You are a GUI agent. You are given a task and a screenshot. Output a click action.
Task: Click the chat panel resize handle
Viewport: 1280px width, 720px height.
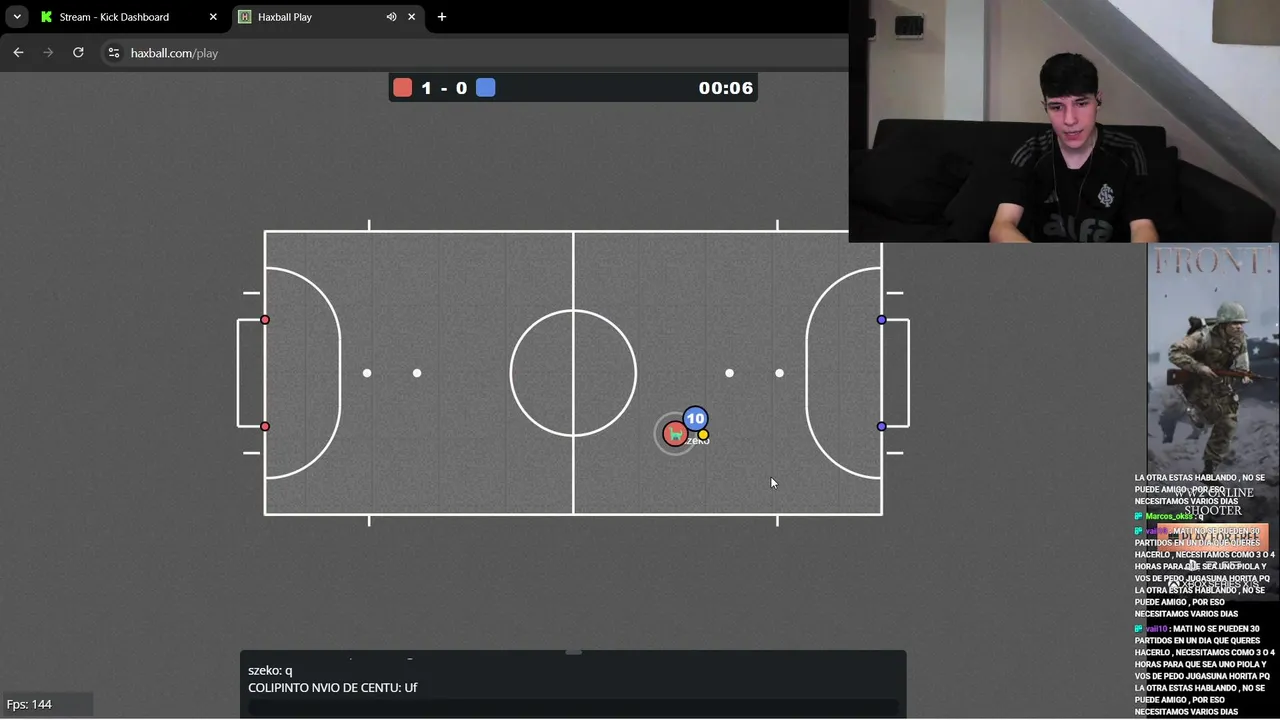573,652
